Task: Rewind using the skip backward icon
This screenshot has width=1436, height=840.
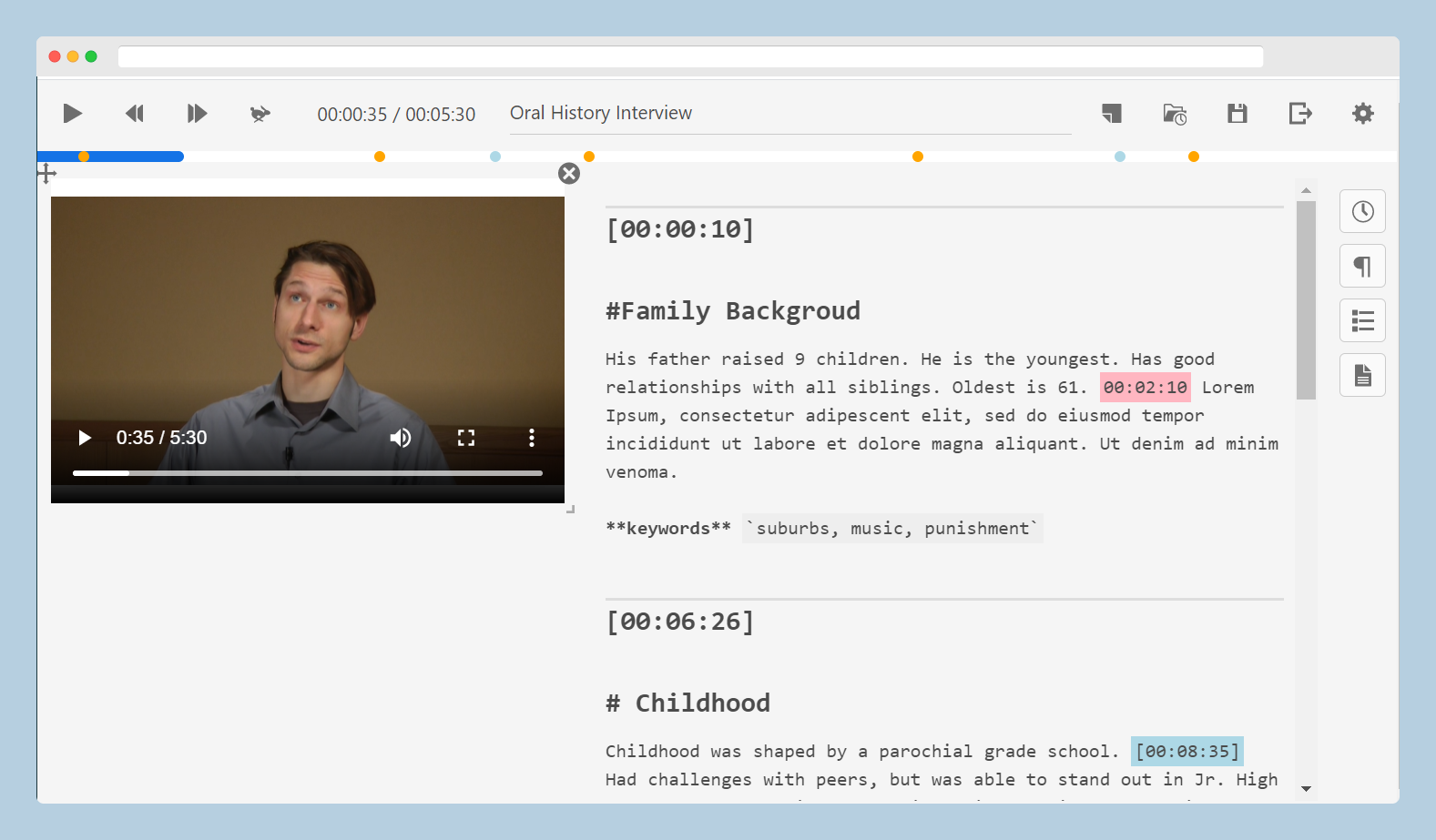Action: [135, 114]
